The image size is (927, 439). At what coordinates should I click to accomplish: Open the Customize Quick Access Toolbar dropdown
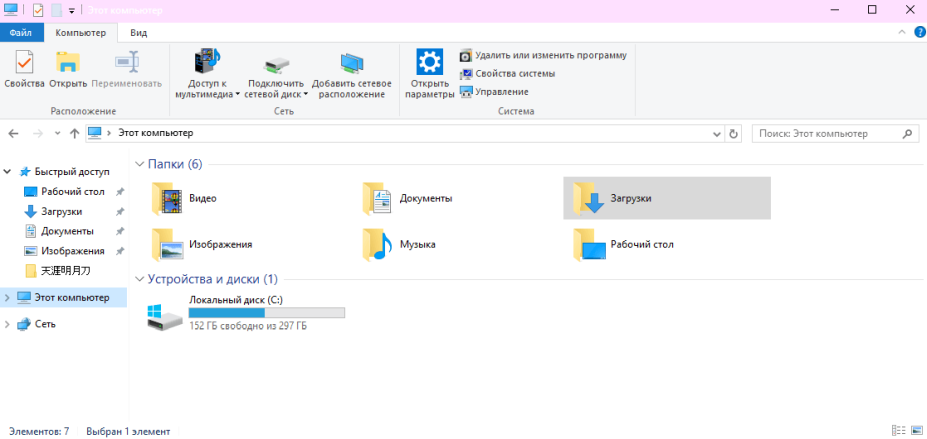tap(72, 11)
